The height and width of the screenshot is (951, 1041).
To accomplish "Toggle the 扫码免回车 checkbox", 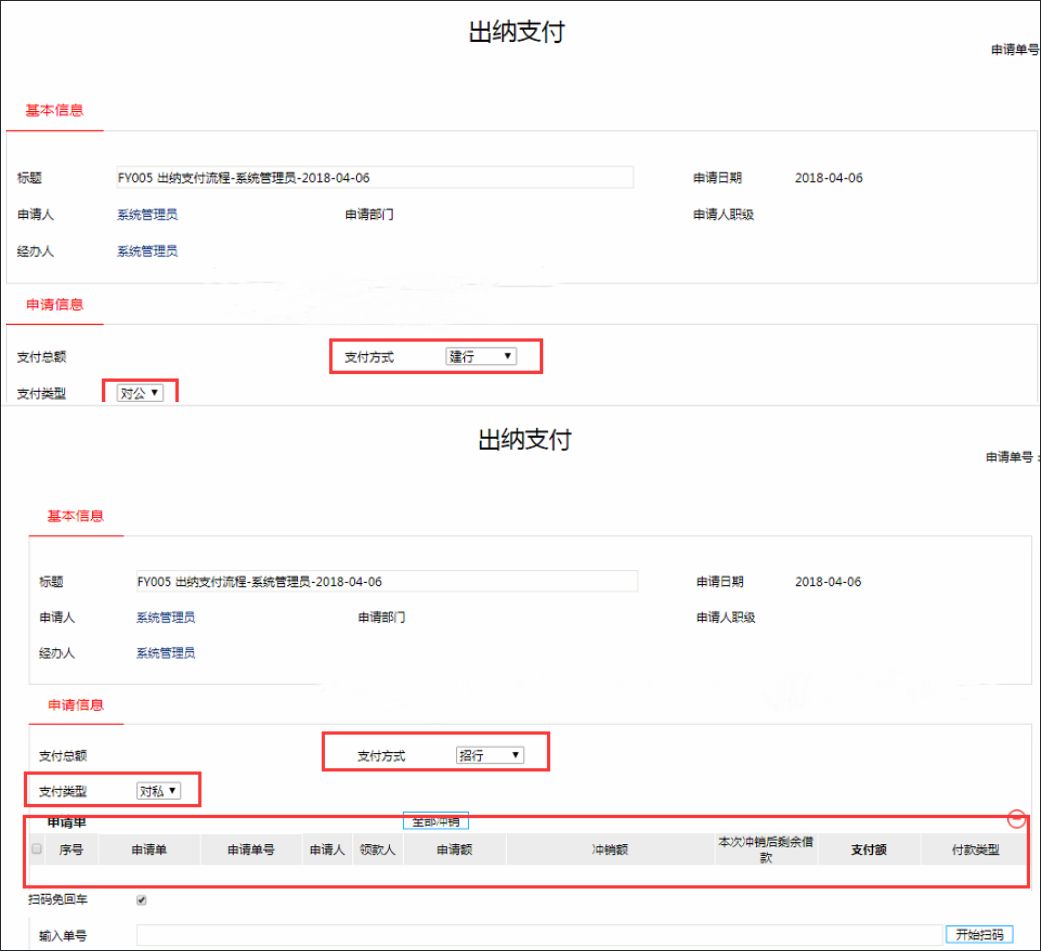I will [x=141, y=900].
